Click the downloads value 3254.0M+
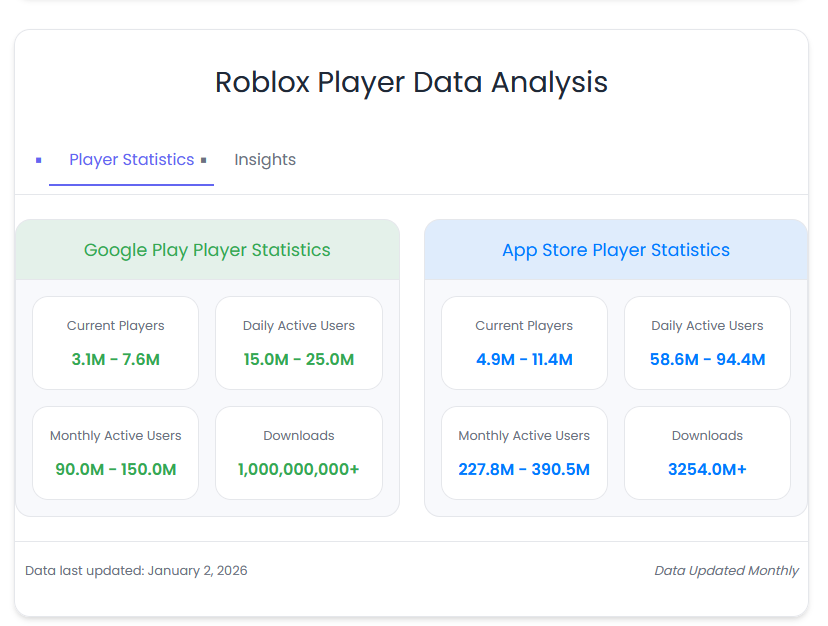Screen dimensions: 828x626 coord(708,469)
